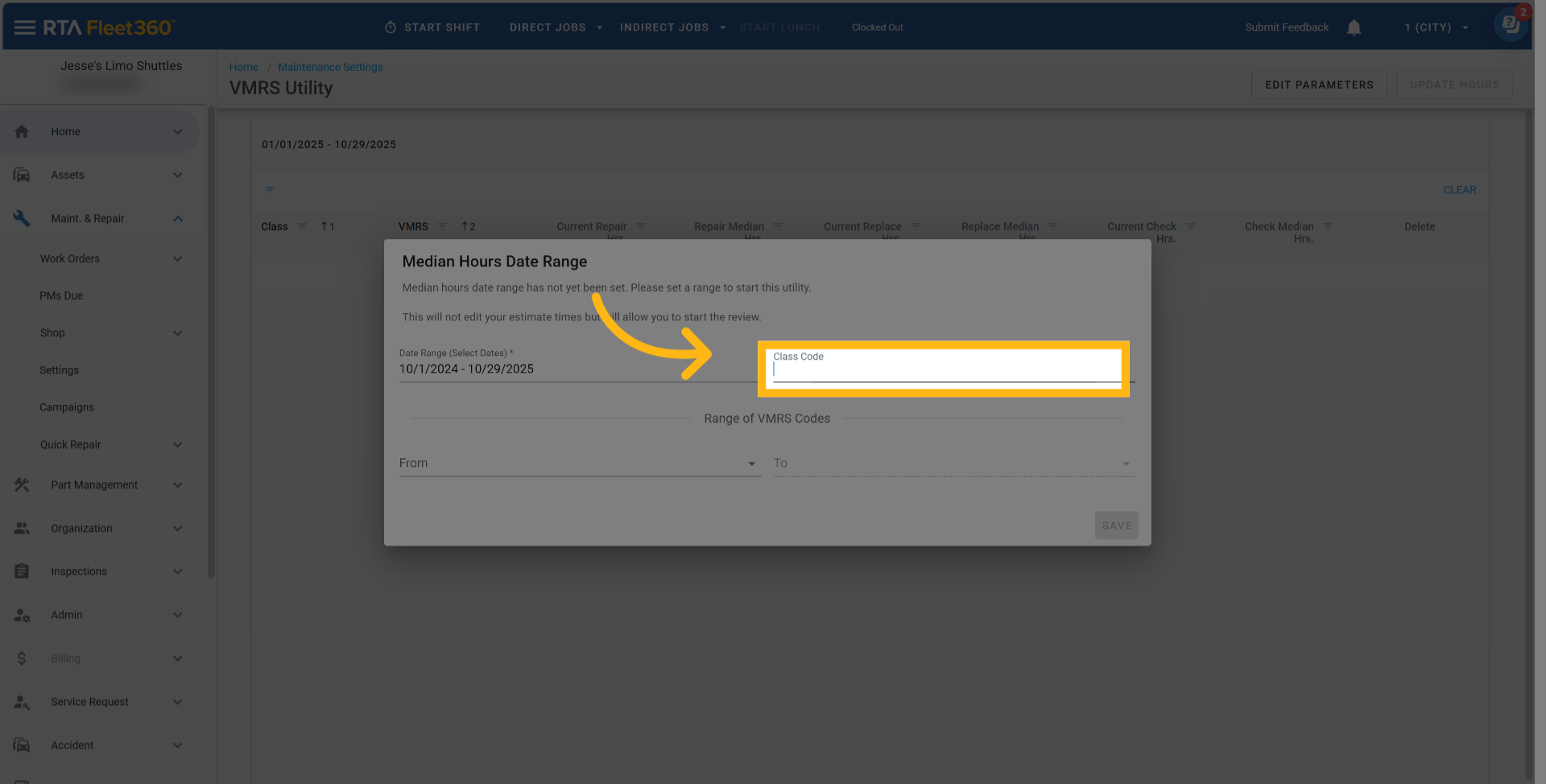Click the Part Management tools icon
Viewport: 1546px width, 784px height.
(x=22, y=485)
